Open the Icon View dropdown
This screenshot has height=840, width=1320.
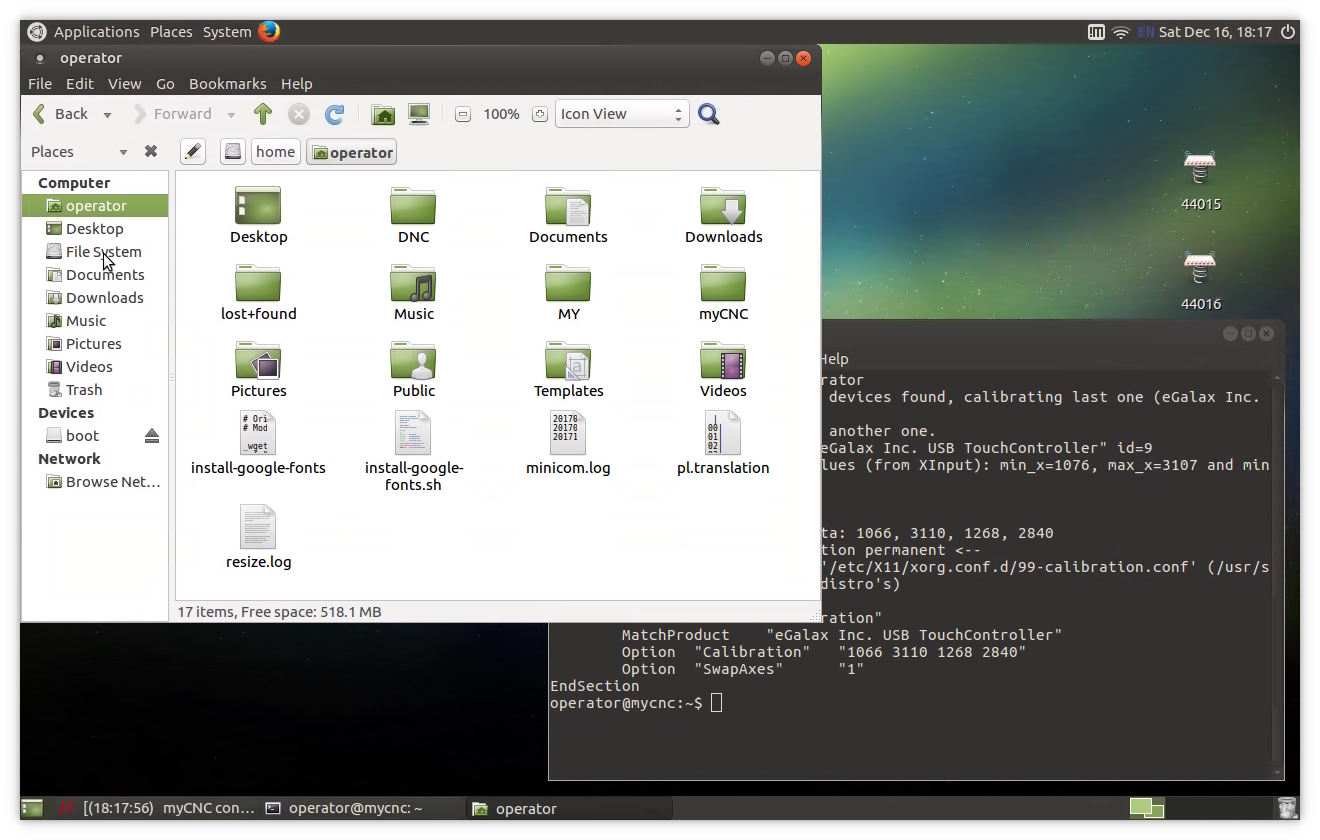[621, 114]
